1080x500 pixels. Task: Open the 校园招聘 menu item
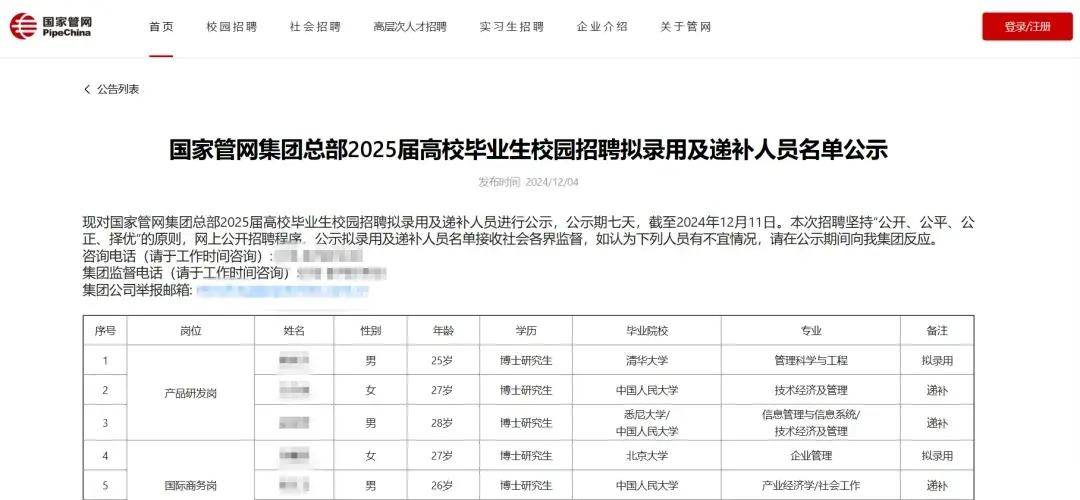tap(231, 27)
